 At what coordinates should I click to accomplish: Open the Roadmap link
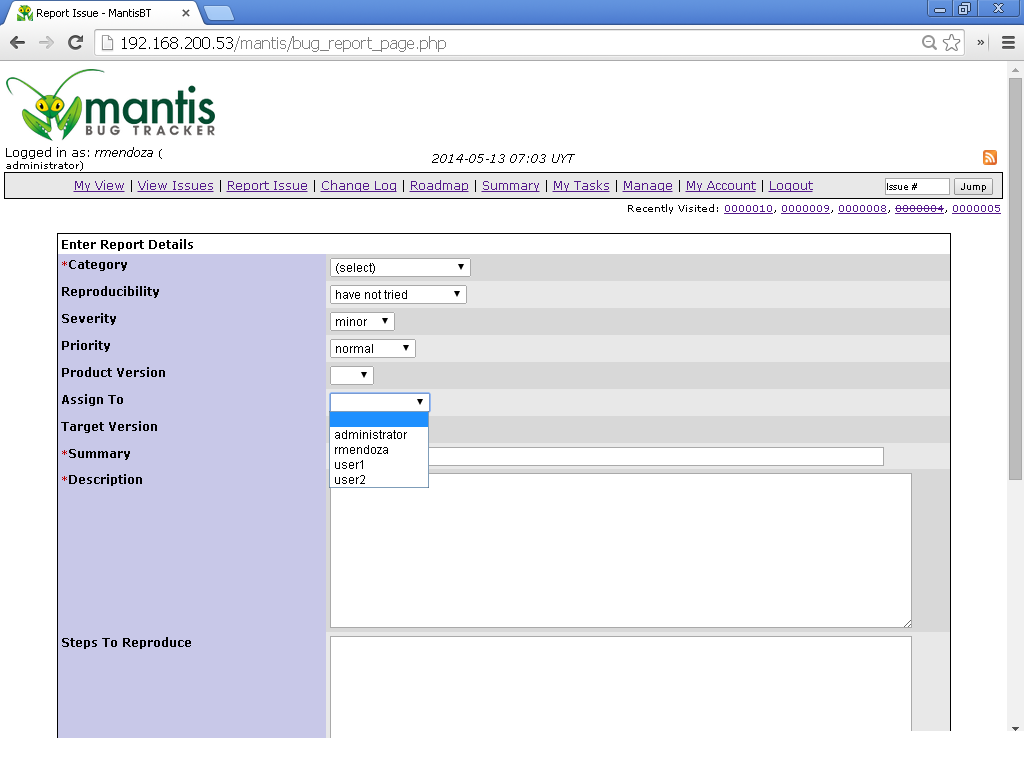click(439, 186)
